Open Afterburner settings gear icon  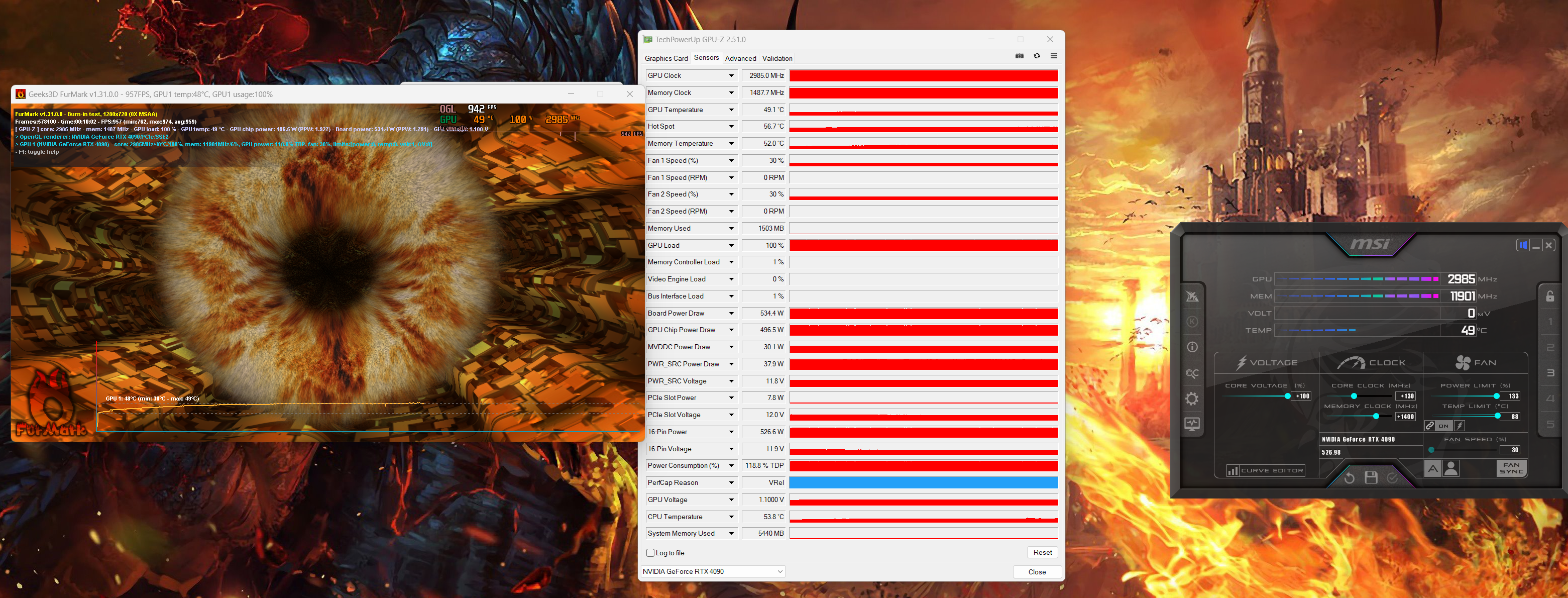(1192, 399)
